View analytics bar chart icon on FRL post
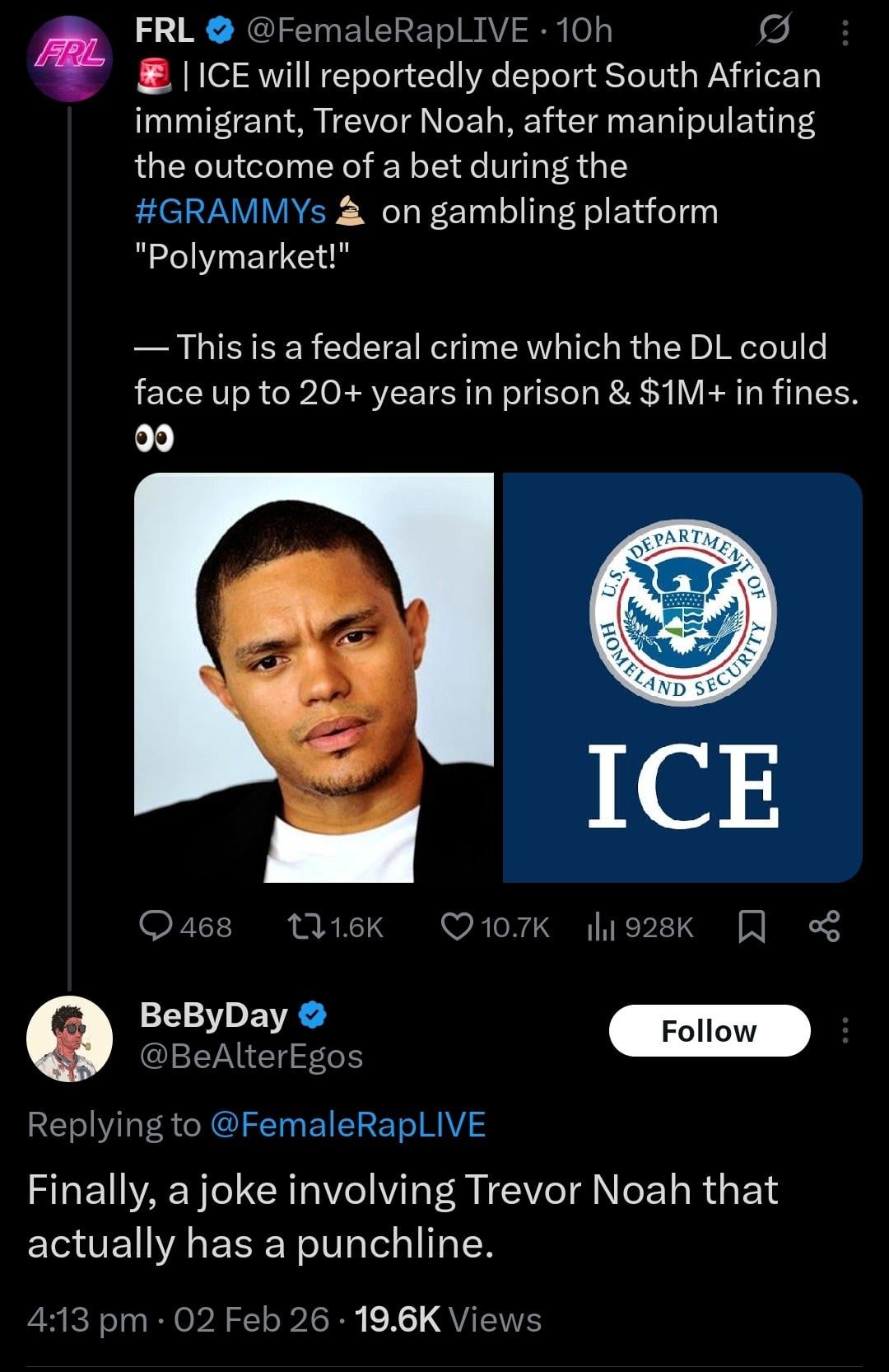 click(602, 927)
